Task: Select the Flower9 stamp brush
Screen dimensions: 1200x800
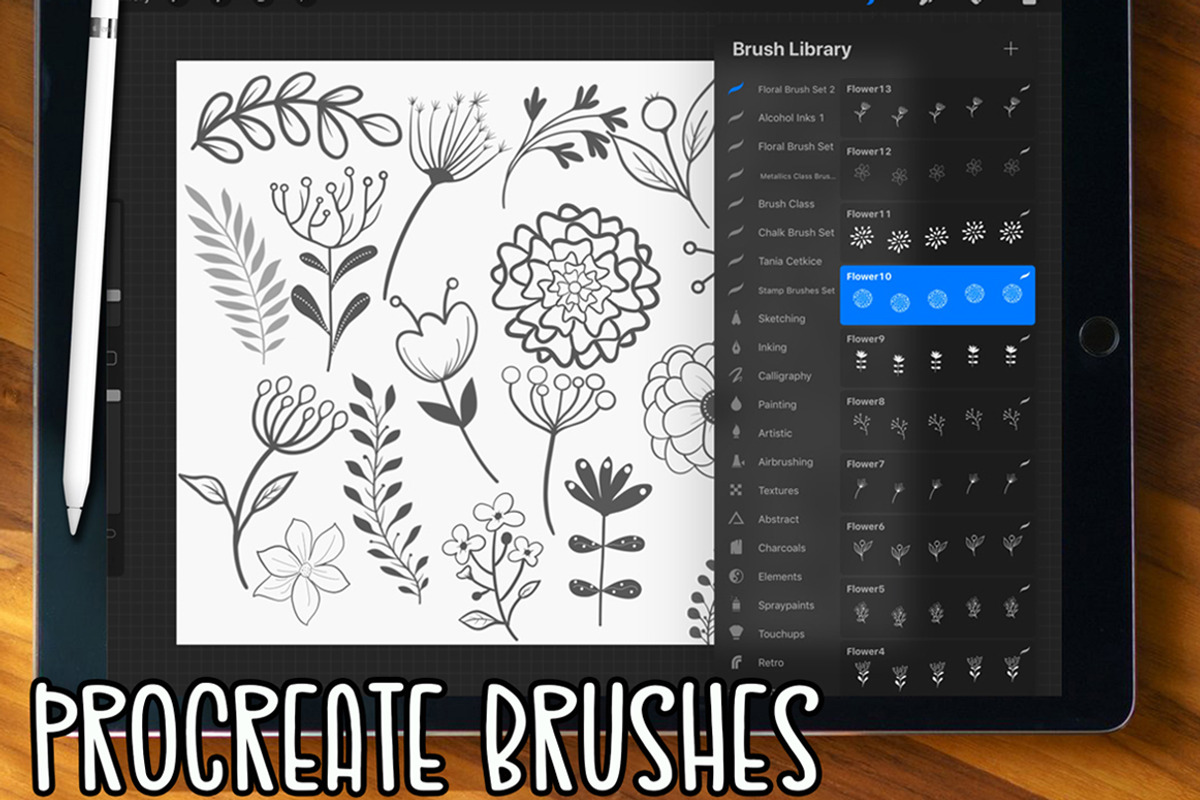Action: click(937, 357)
